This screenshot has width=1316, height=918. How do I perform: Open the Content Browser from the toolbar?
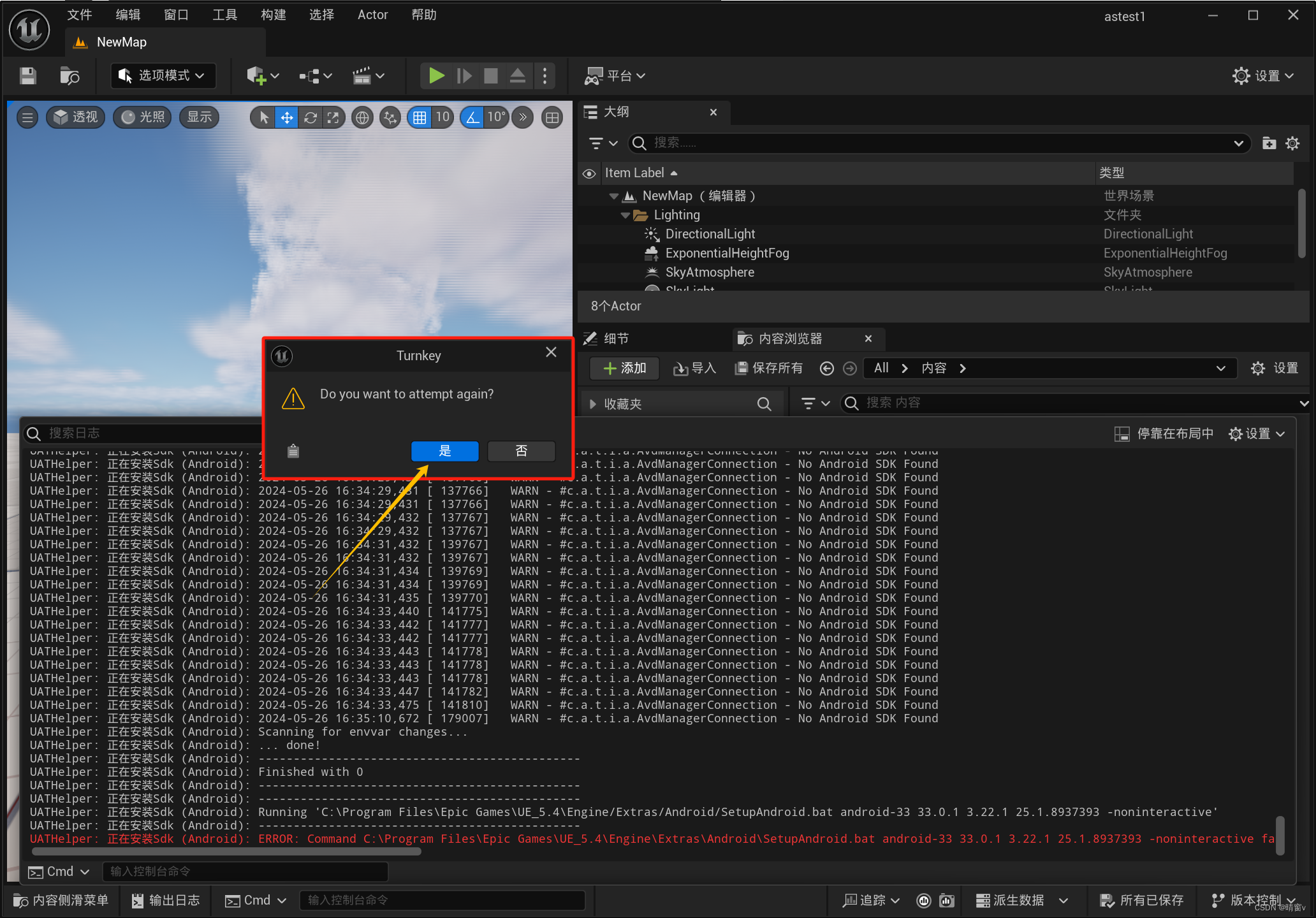pyautogui.click(x=69, y=75)
